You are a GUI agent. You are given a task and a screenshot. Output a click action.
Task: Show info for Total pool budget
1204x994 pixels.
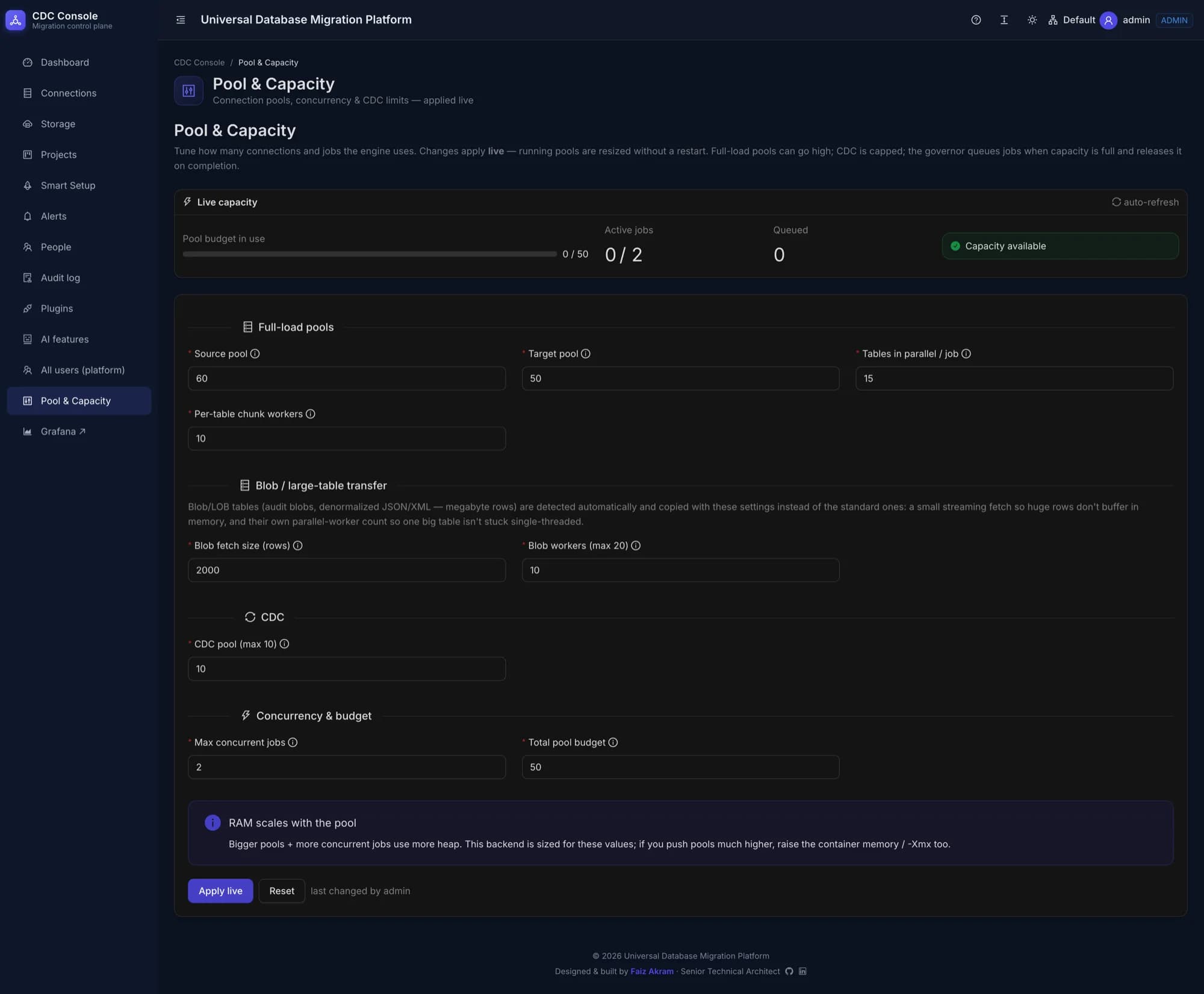[613, 742]
